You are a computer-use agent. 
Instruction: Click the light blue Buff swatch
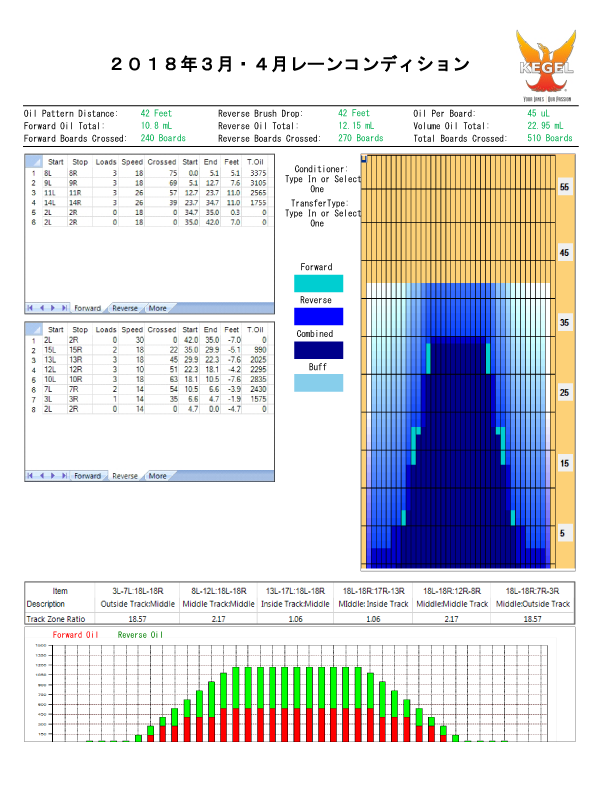click(x=316, y=382)
